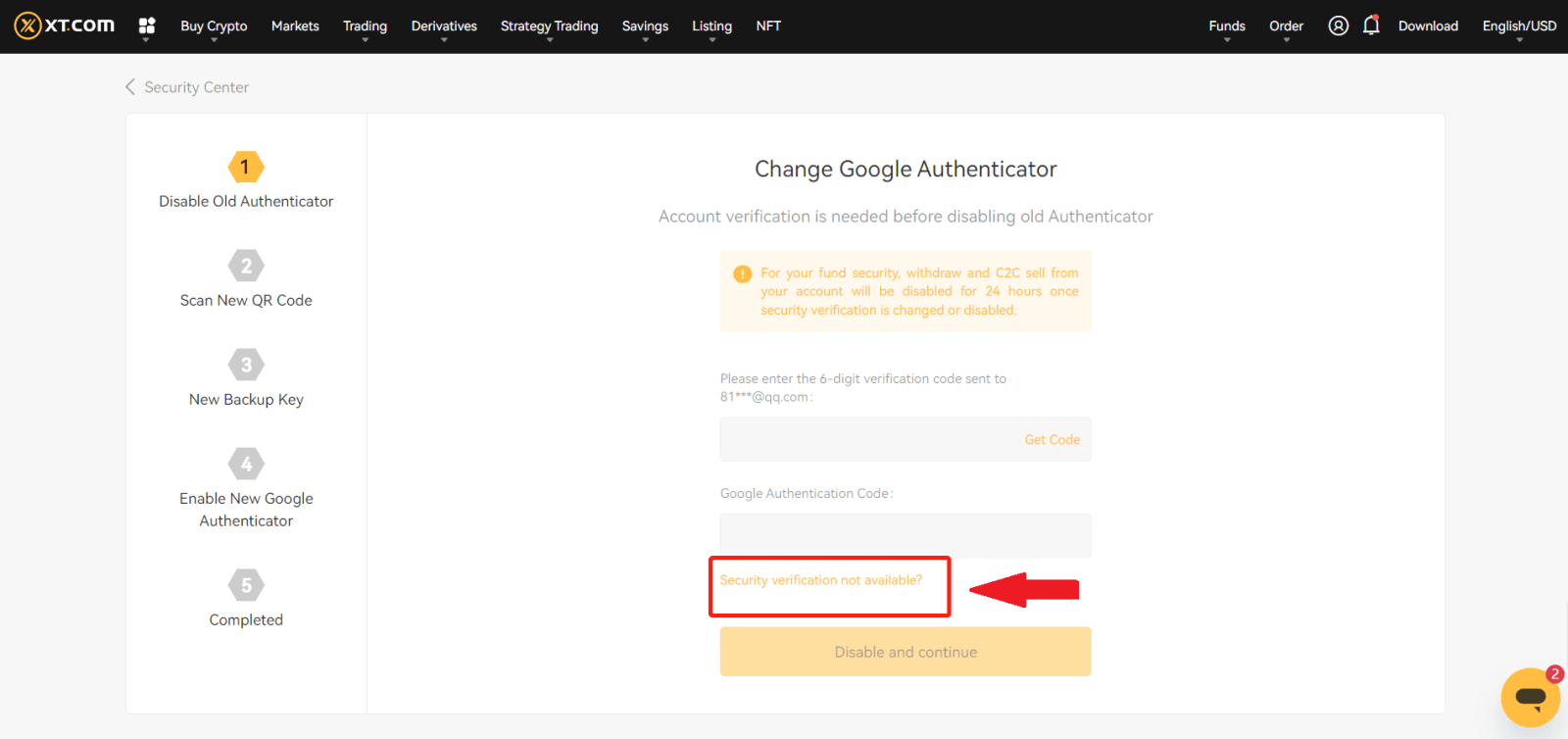
Task: Open the English/USD language selector
Action: [x=1518, y=26]
